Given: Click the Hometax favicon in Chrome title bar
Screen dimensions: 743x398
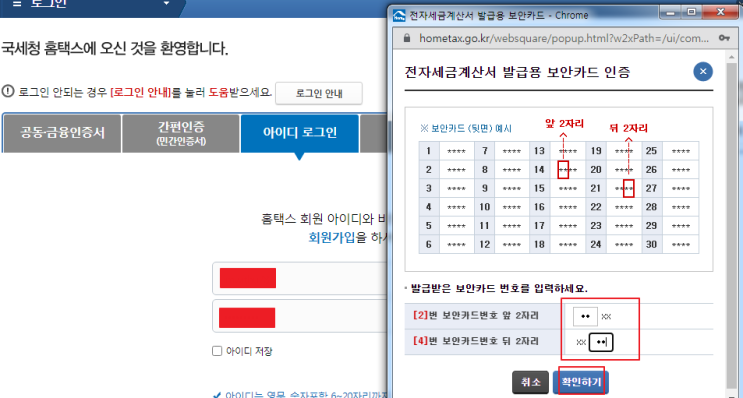Looking at the screenshot, I should pyautogui.click(x=399, y=15).
